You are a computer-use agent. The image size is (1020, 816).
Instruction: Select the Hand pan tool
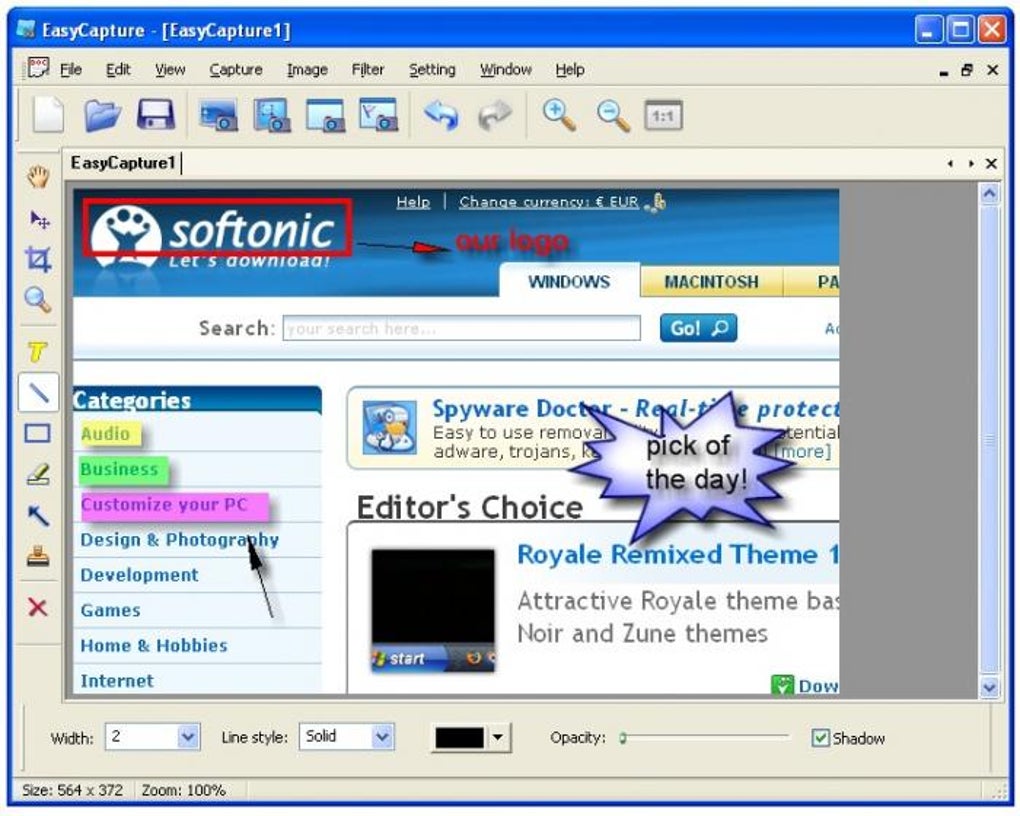38,176
